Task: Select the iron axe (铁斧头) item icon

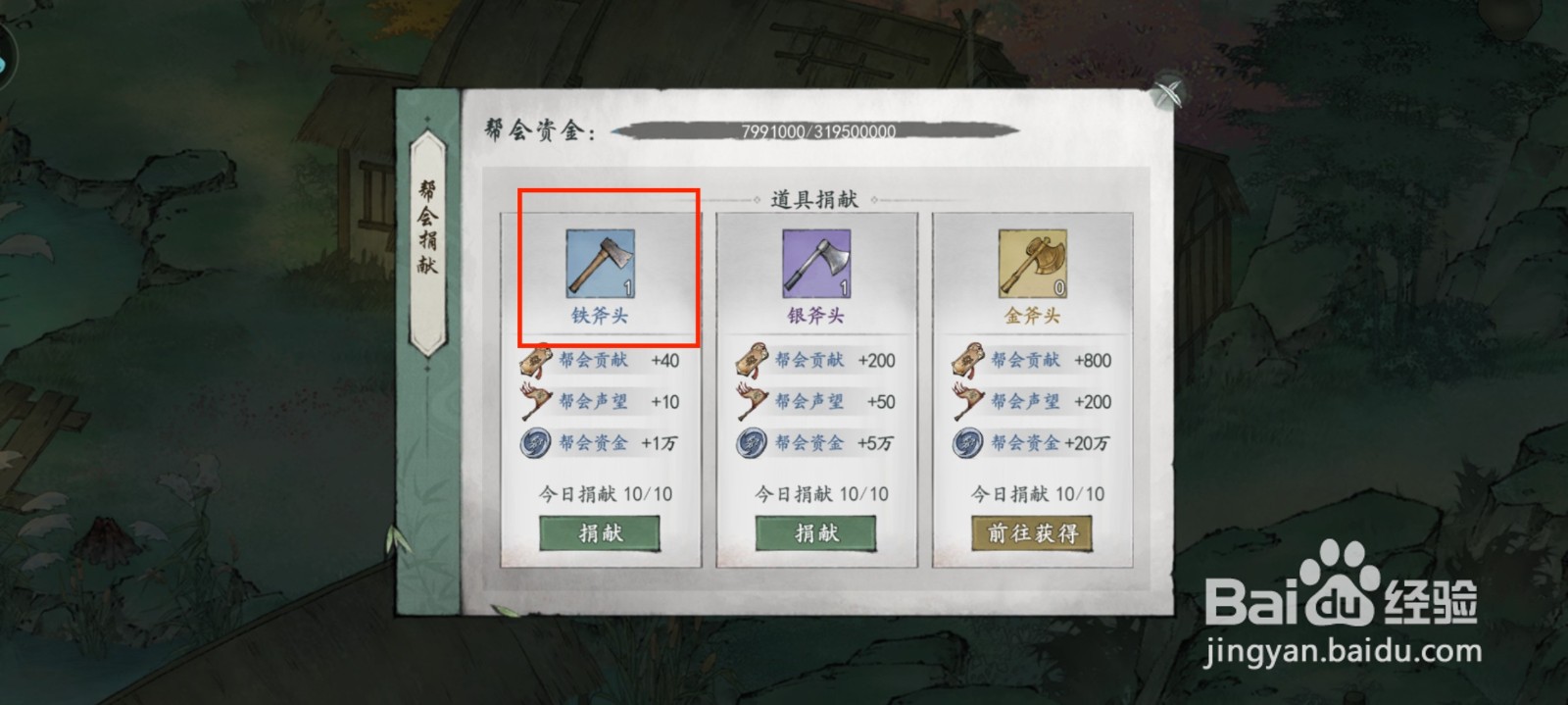Action: click(600, 264)
